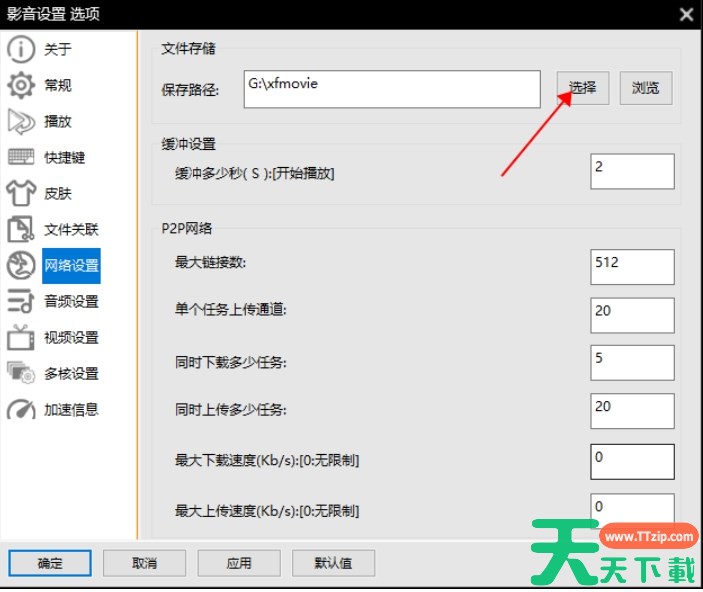This screenshot has height=592, width=703.
Task: Click the 选择 button for save path
Action: pyautogui.click(x=583, y=88)
